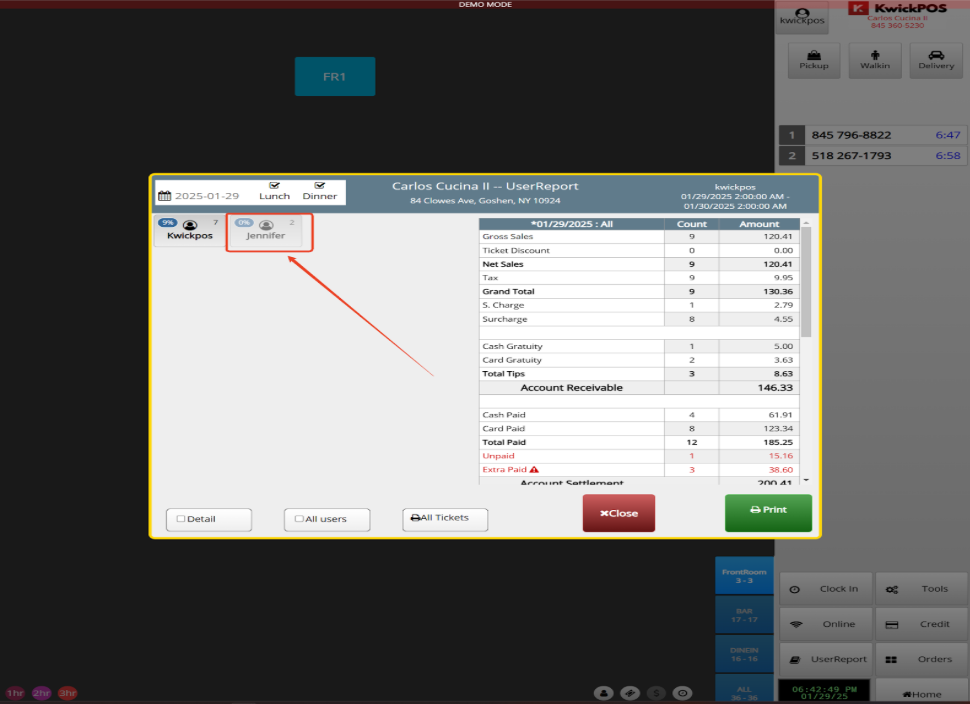970x704 pixels.
Task: Select the Total Paid amount 185.25
Action: tap(778, 442)
